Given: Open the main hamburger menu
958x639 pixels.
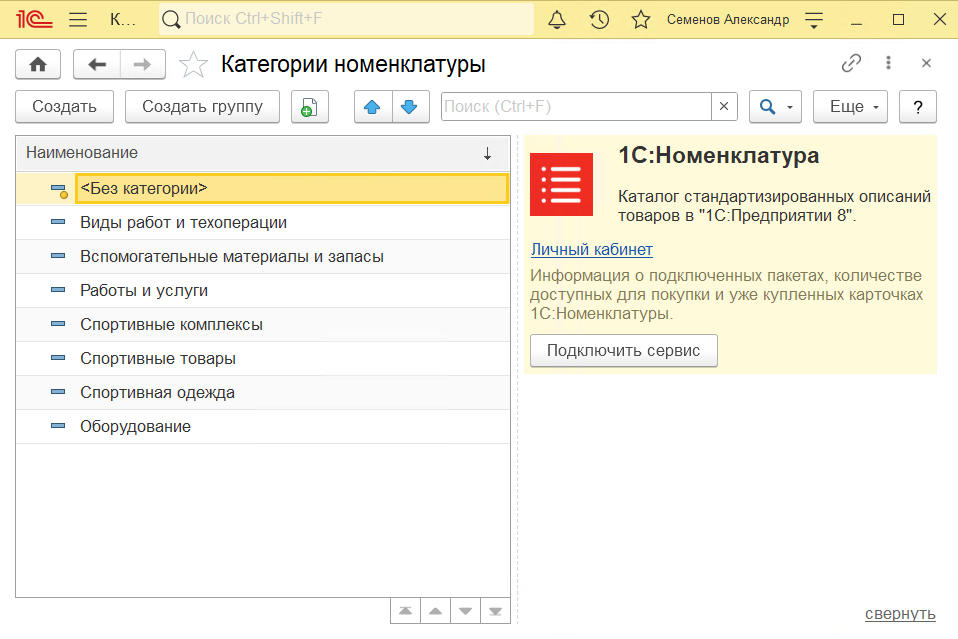Looking at the screenshot, I should point(78,20).
